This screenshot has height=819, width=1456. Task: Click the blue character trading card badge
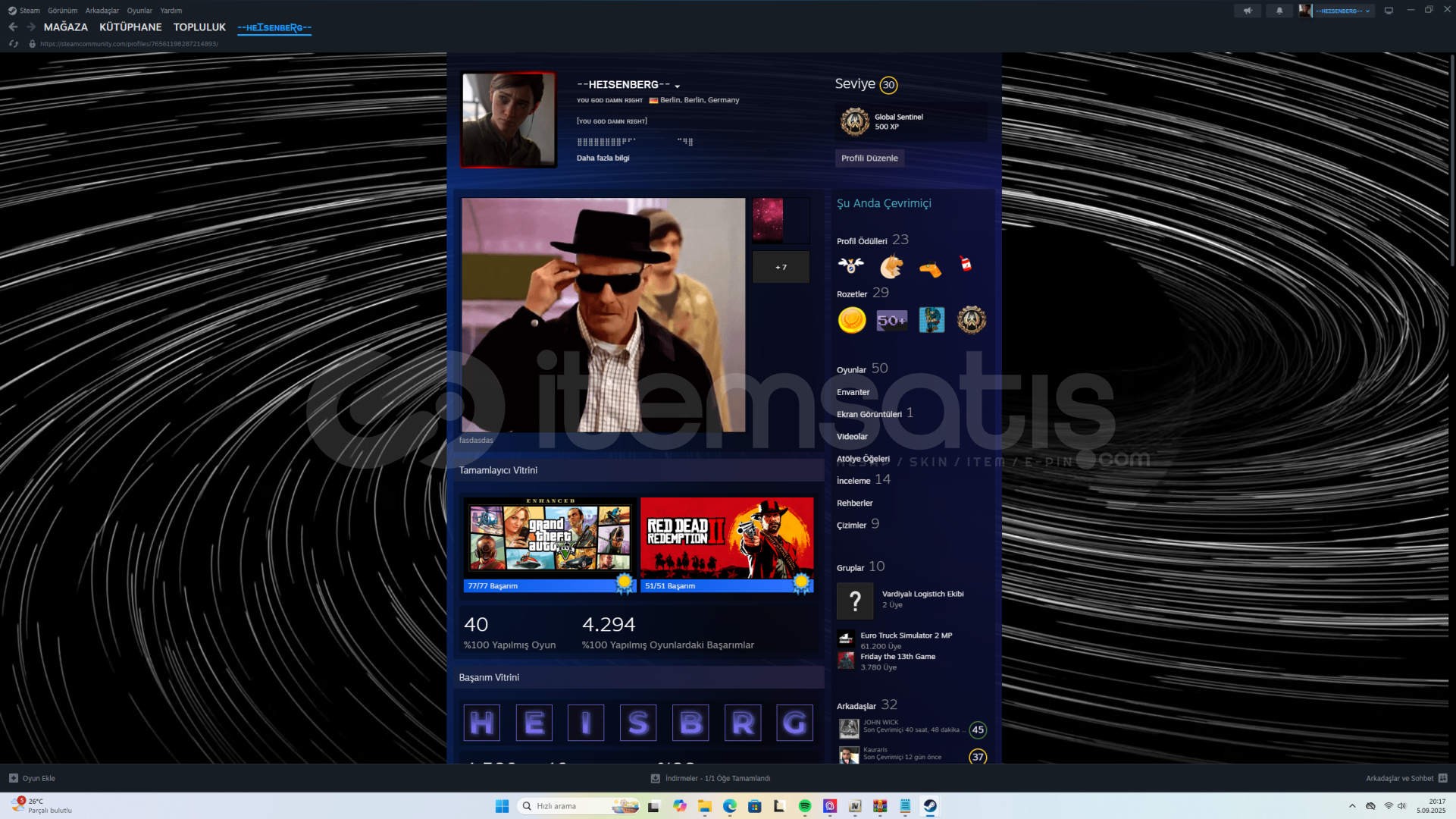click(x=932, y=320)
